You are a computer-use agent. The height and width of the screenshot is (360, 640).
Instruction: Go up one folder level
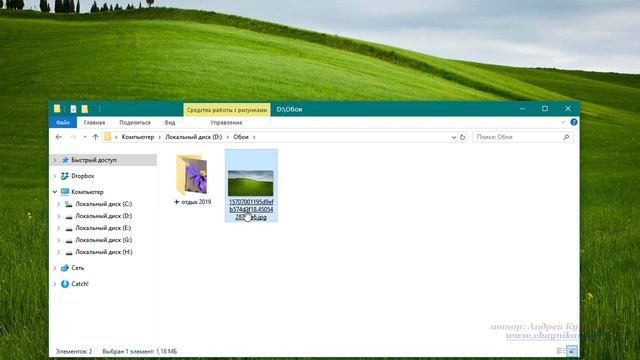click(x=96, y=137)
